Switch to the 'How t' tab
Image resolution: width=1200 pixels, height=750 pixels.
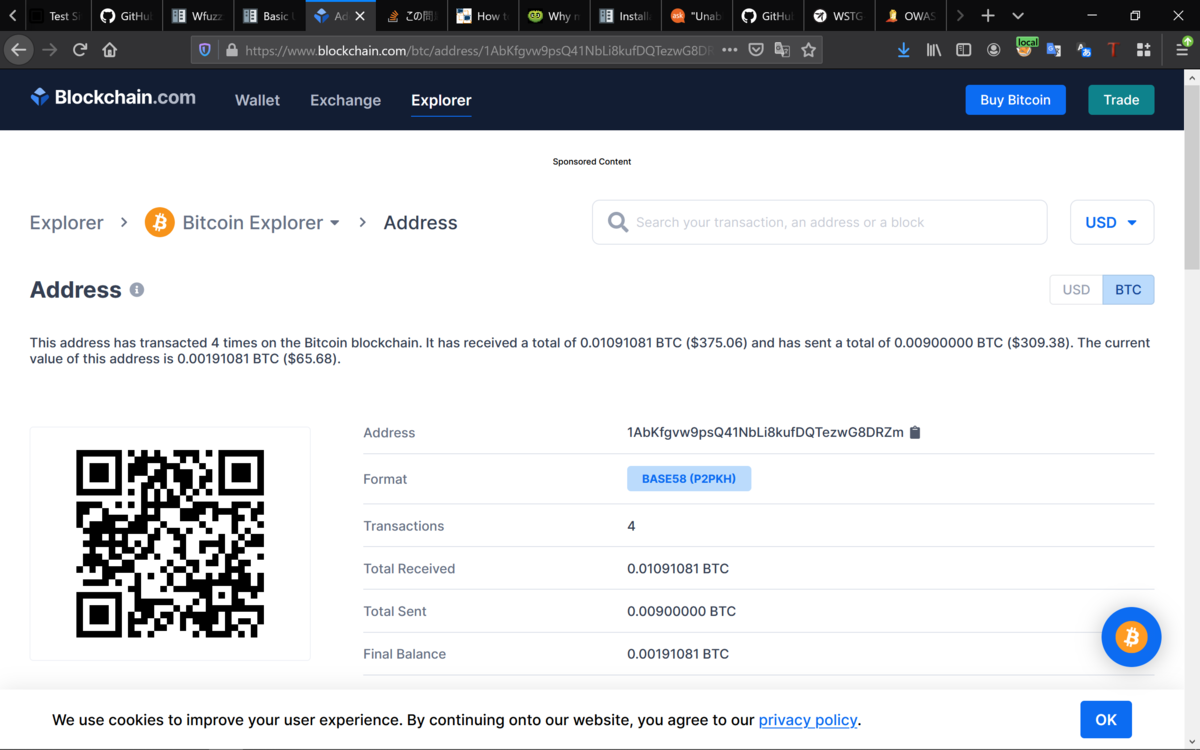point(482,16)
